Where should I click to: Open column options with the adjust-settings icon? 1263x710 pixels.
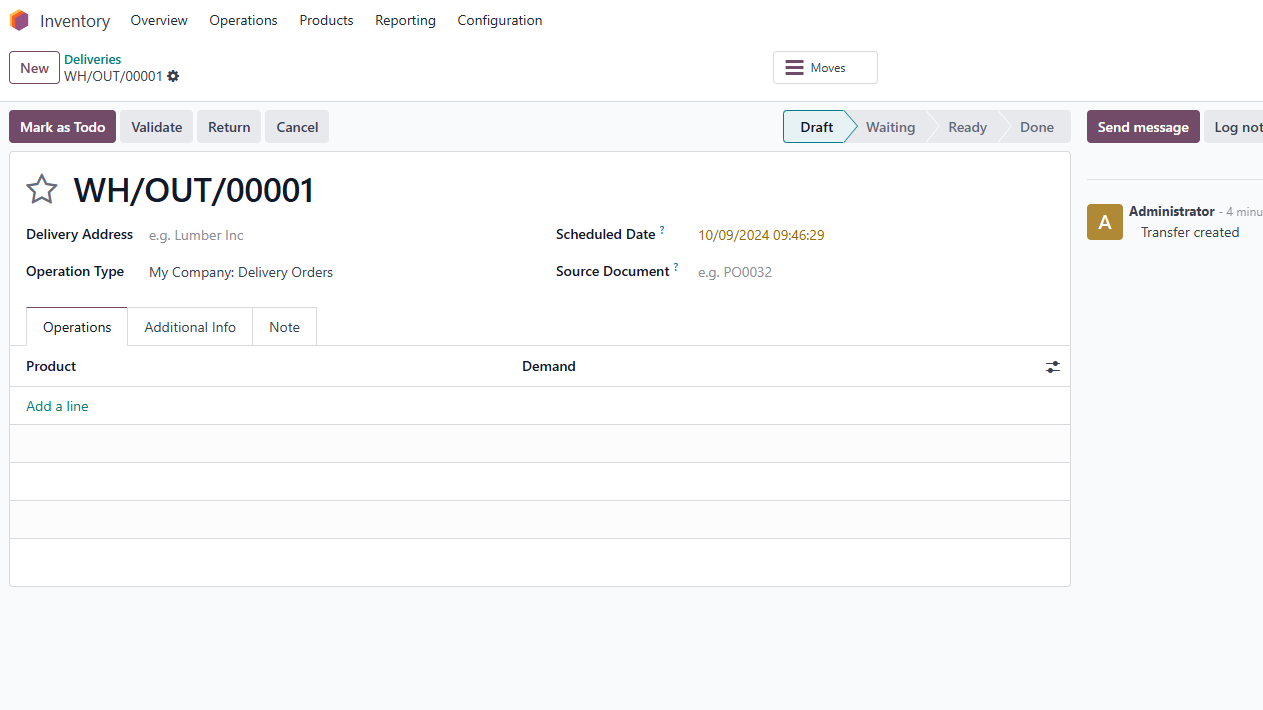coord(1053,367)
